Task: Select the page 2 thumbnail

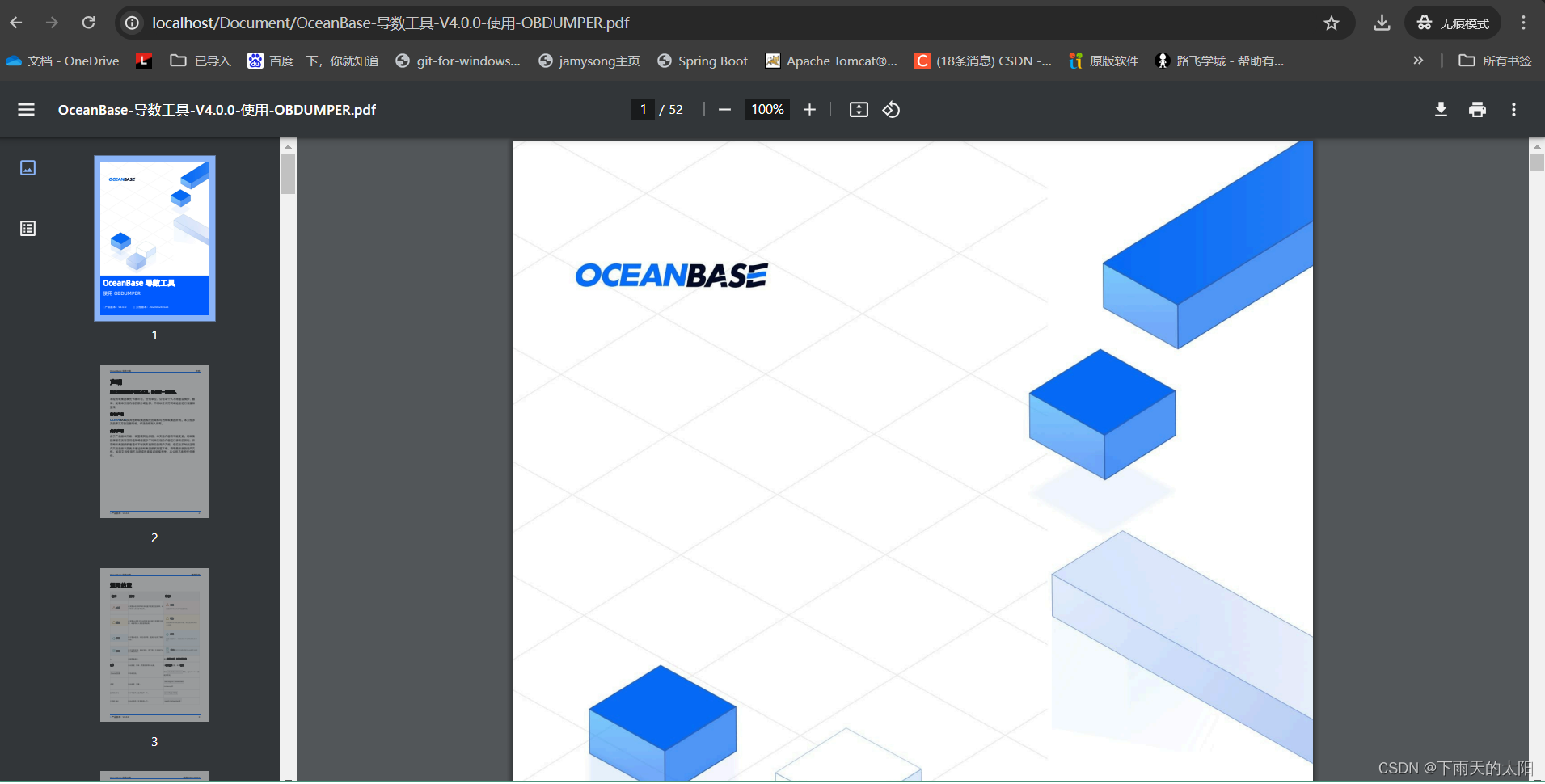Action: pyautogui.click(x=154, y=441)
